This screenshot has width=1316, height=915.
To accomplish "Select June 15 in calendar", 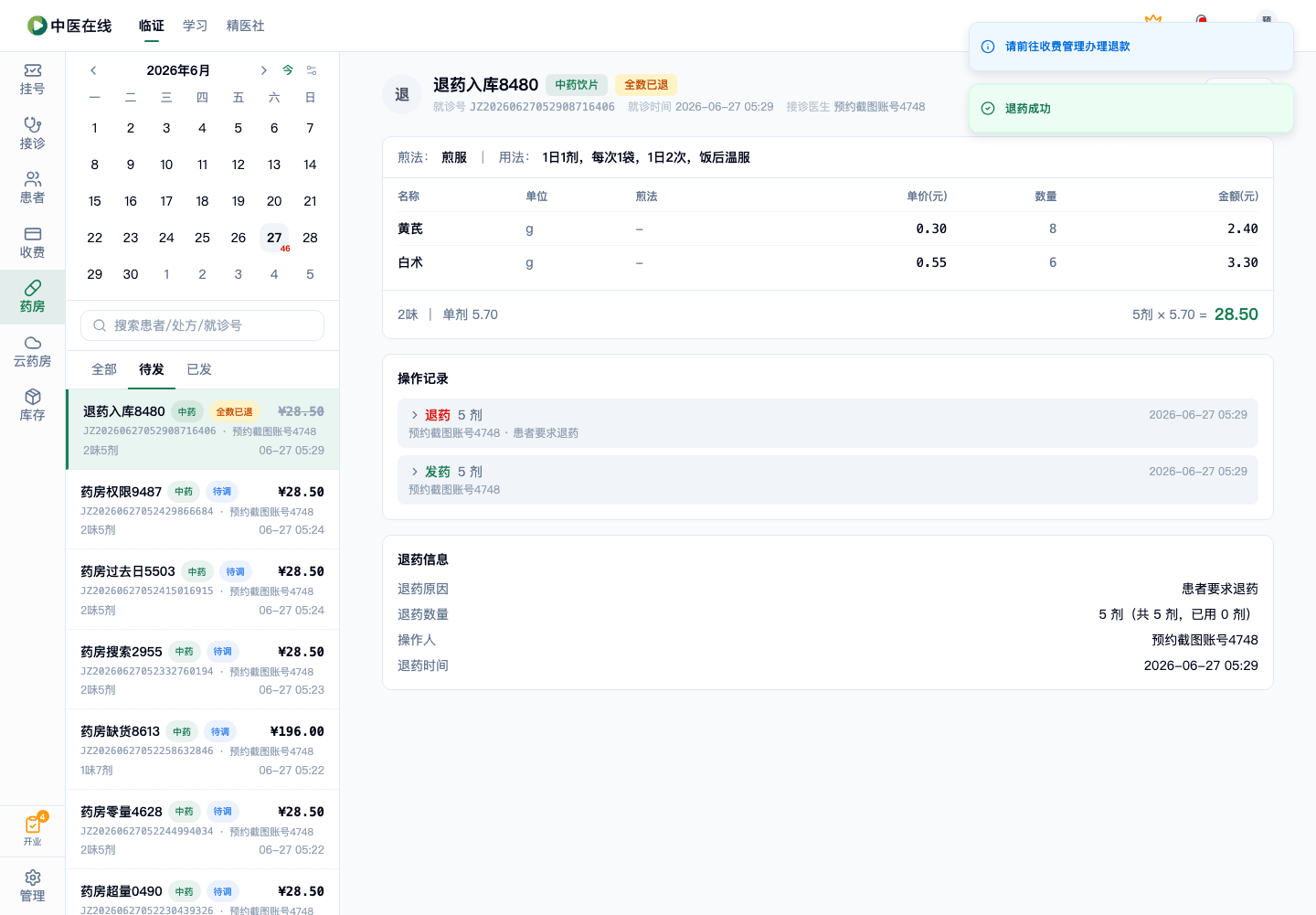I will click(95, 201).
